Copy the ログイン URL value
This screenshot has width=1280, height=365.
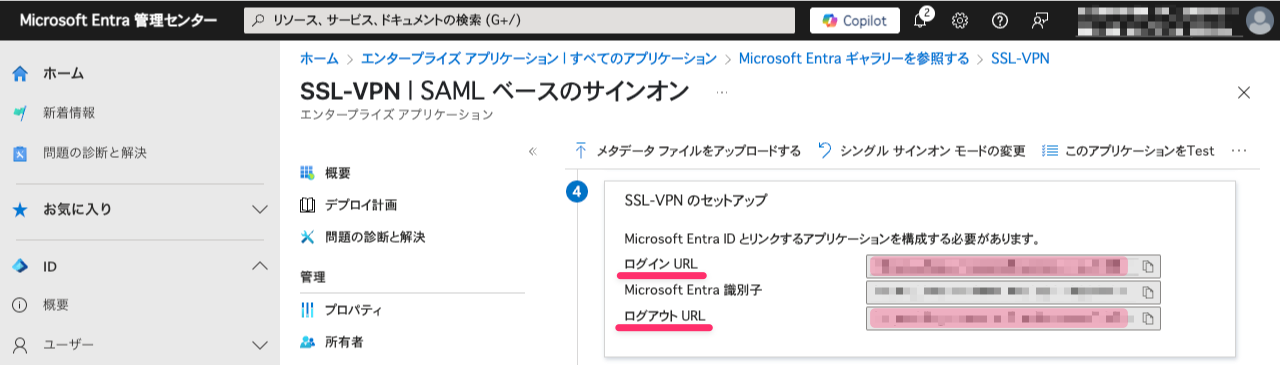1148,266
